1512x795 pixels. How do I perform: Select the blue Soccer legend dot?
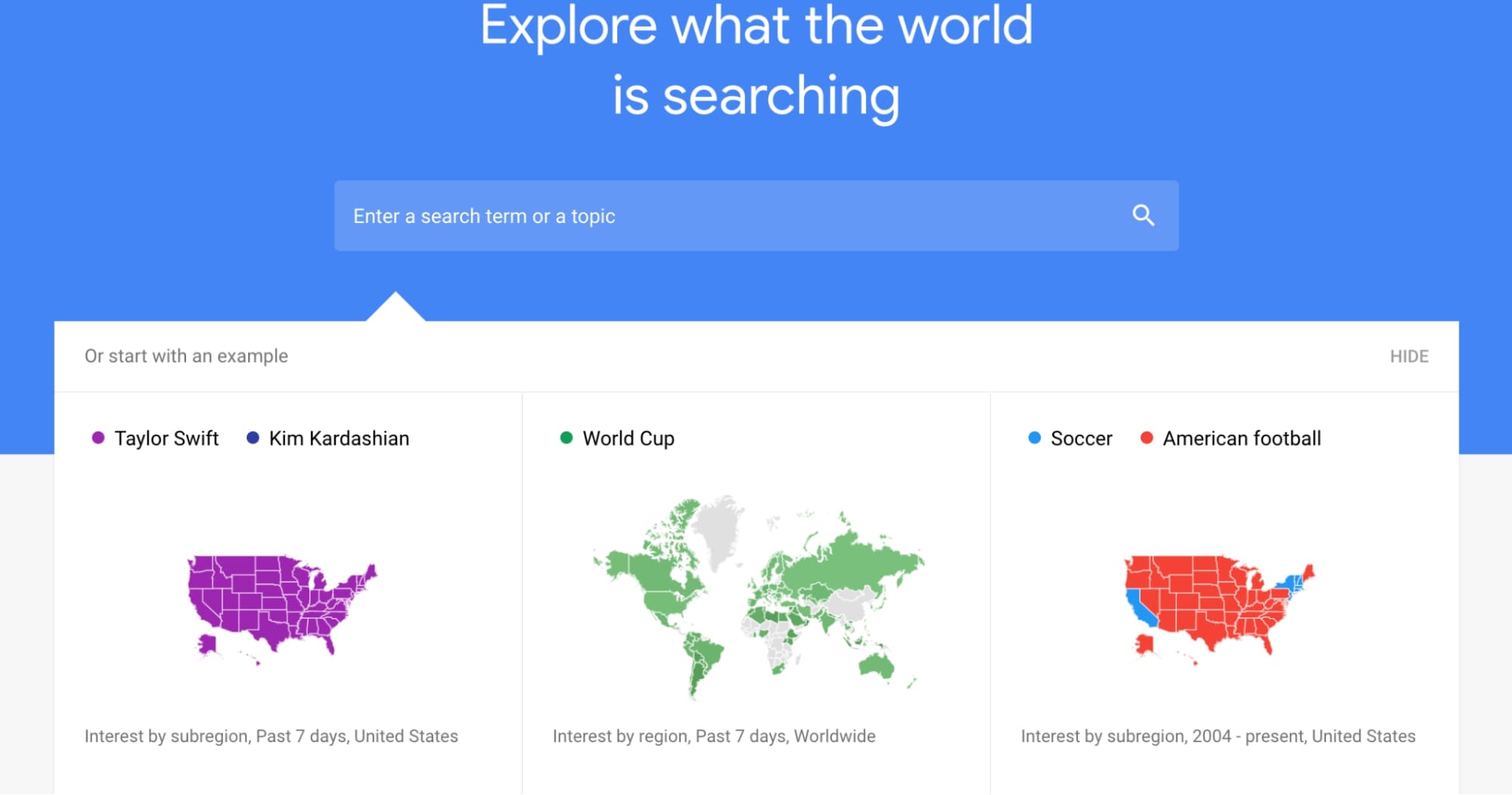pos(1034,437)
